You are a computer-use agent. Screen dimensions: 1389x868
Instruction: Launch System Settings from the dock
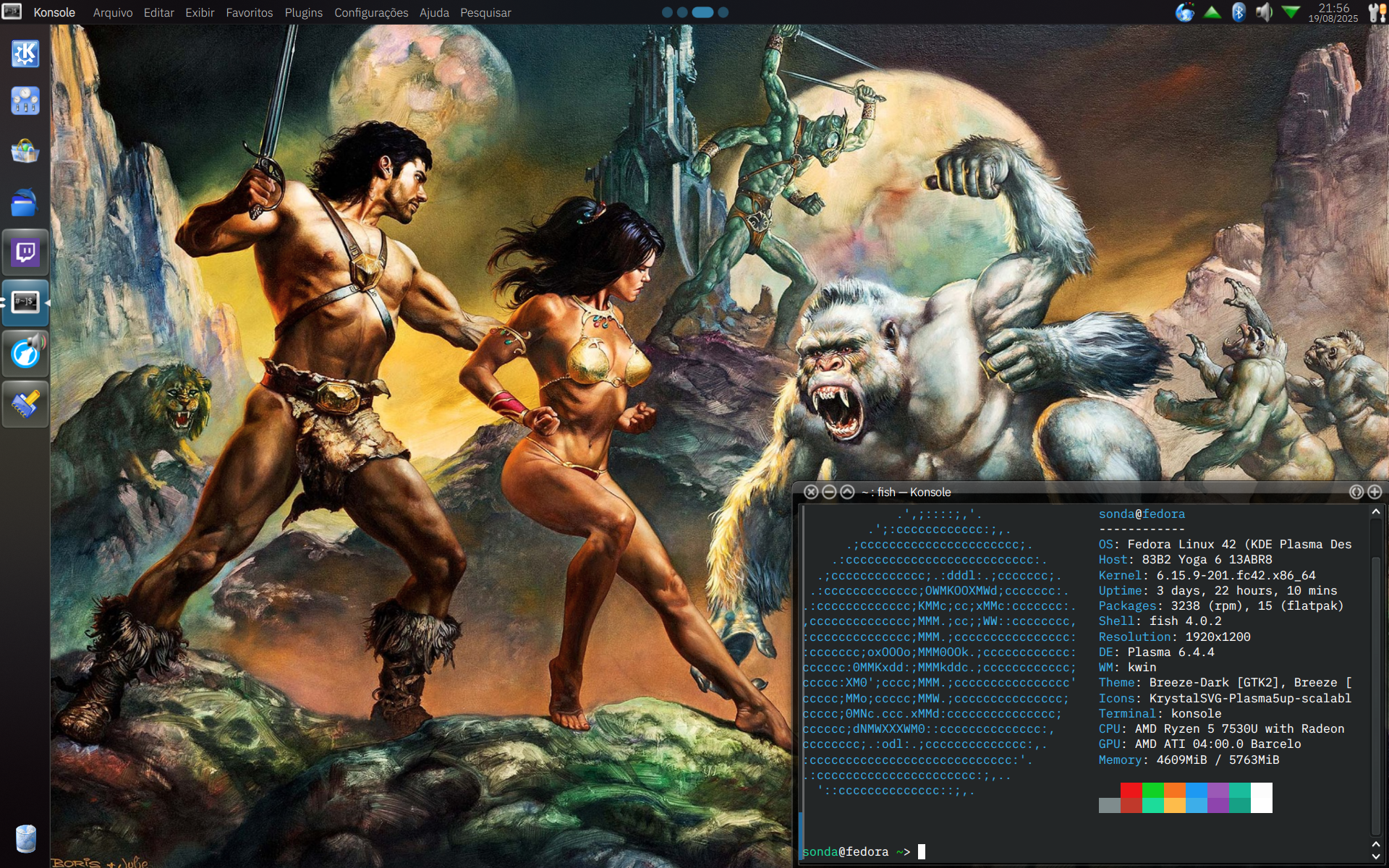point(25,101)
